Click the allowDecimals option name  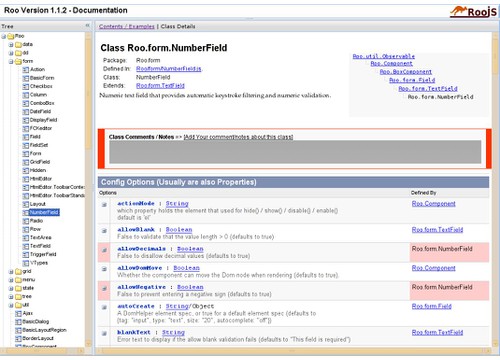(141, 249)
